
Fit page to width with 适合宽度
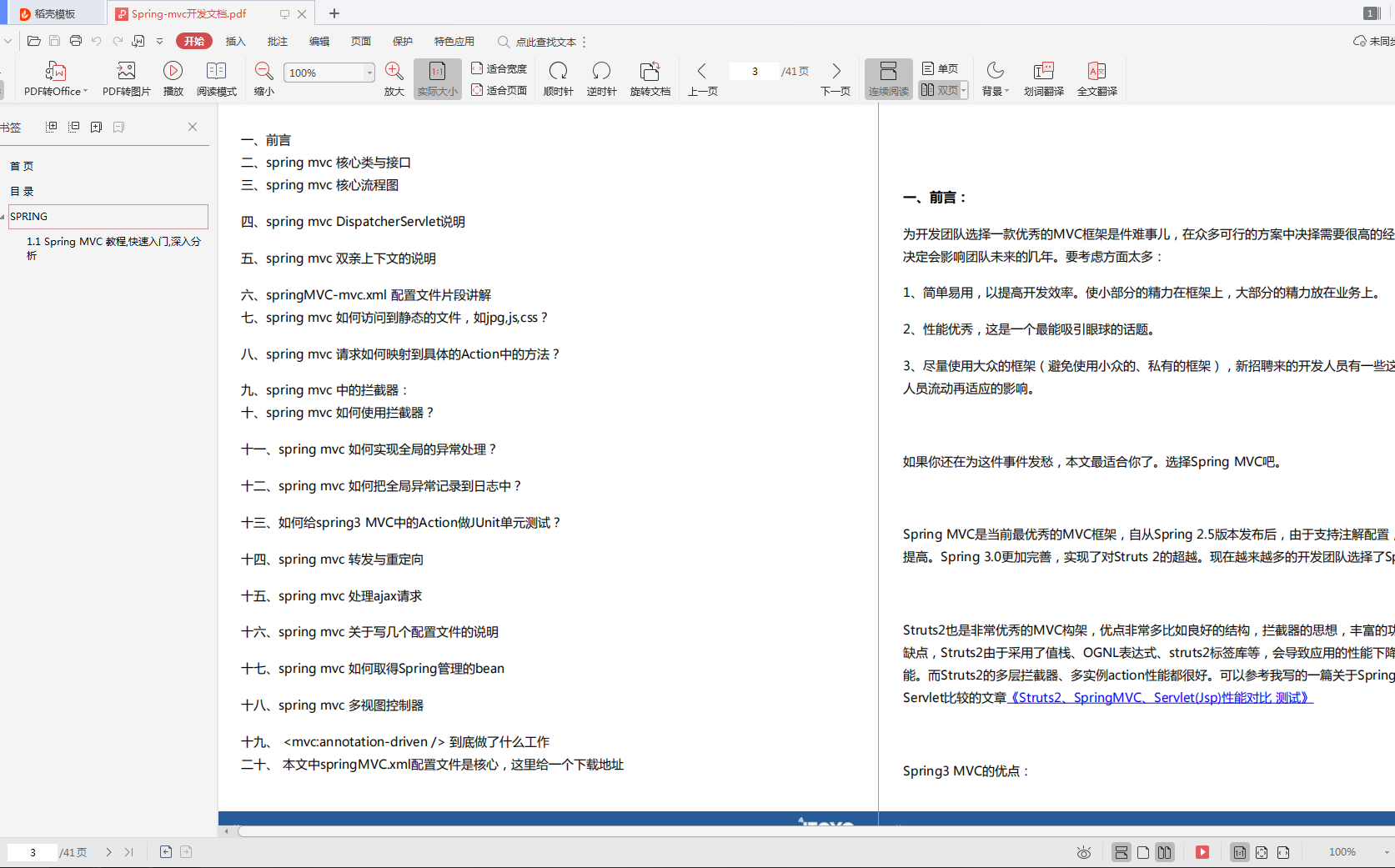tap(499, 68)
